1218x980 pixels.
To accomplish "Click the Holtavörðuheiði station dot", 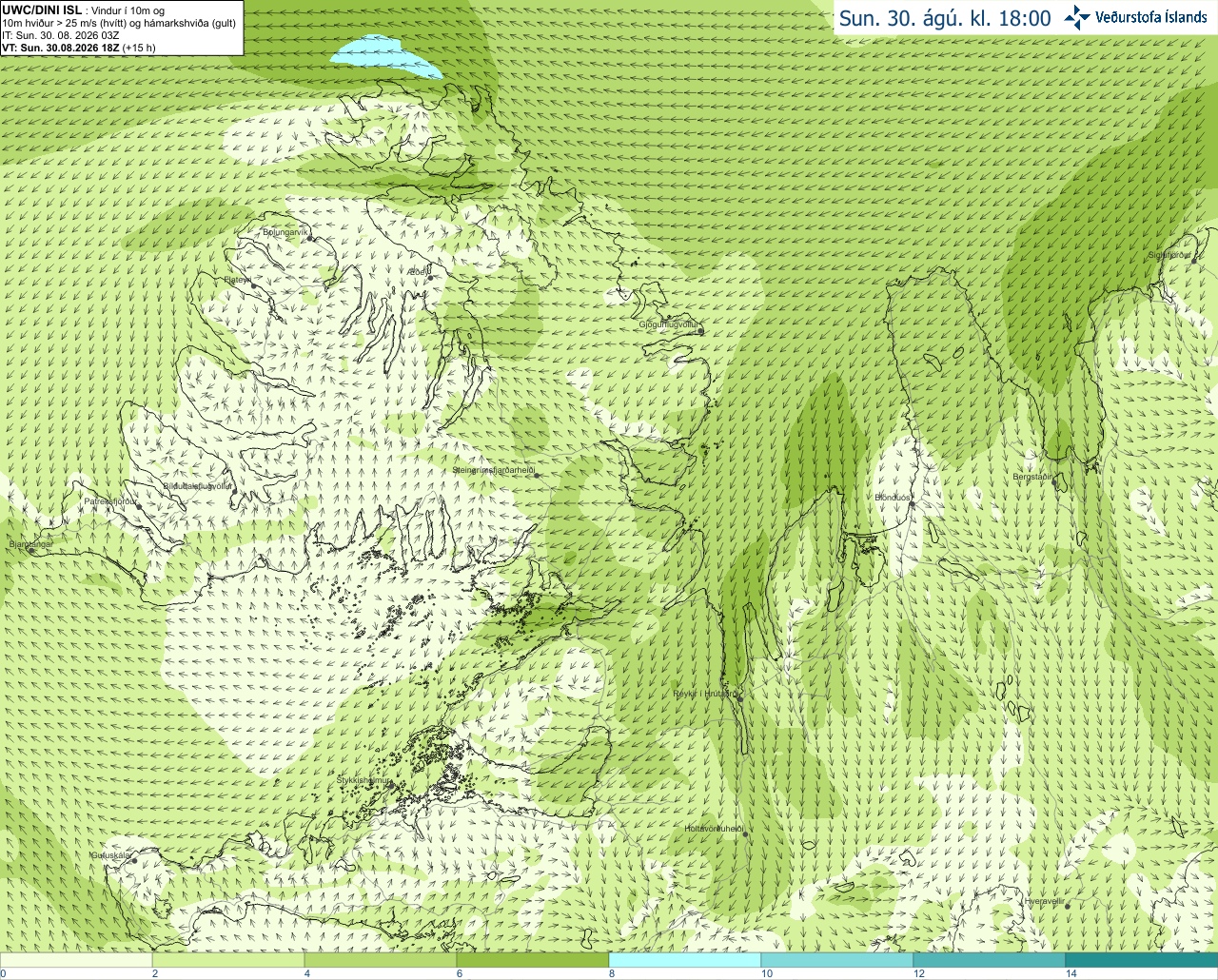I will pos(746,834).
